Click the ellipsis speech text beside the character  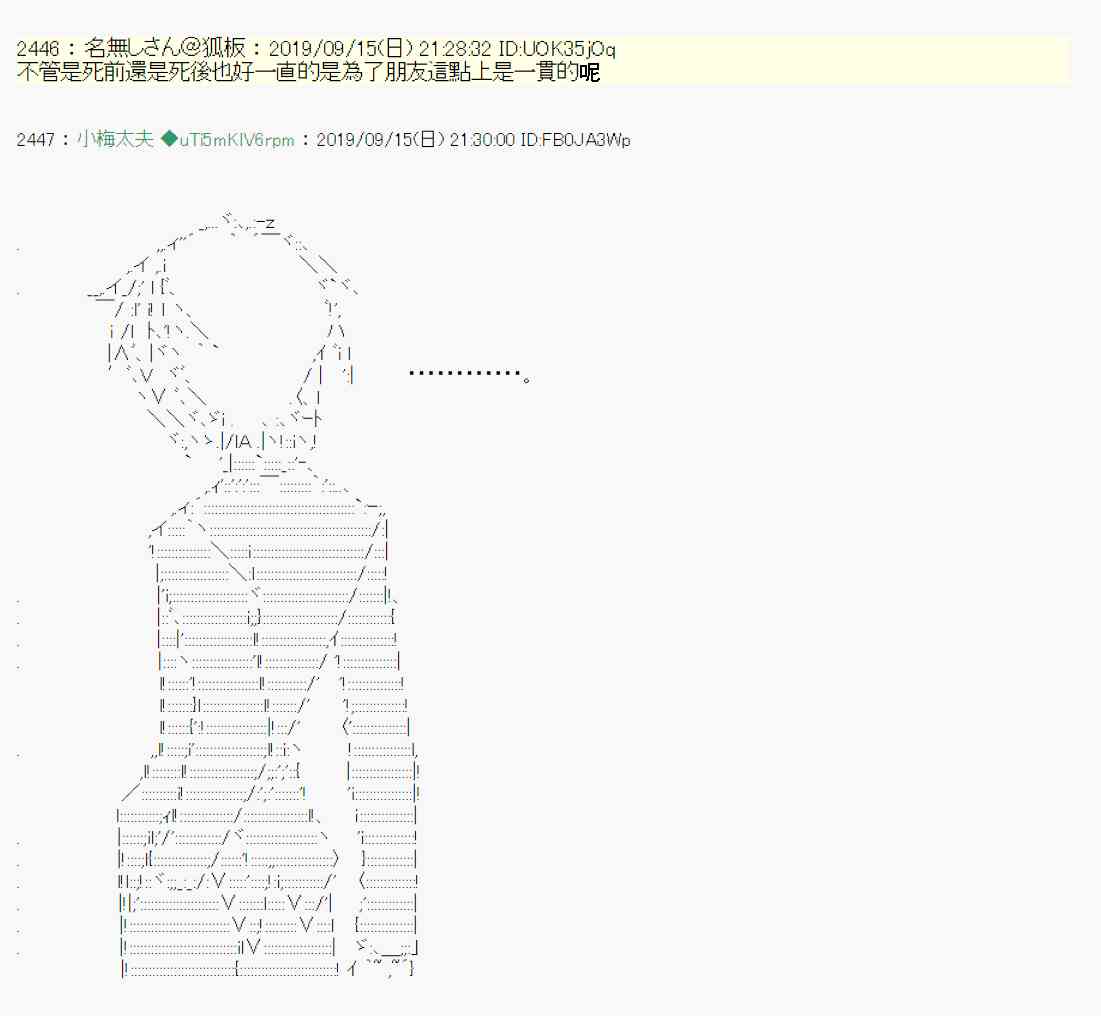[468, 375]
